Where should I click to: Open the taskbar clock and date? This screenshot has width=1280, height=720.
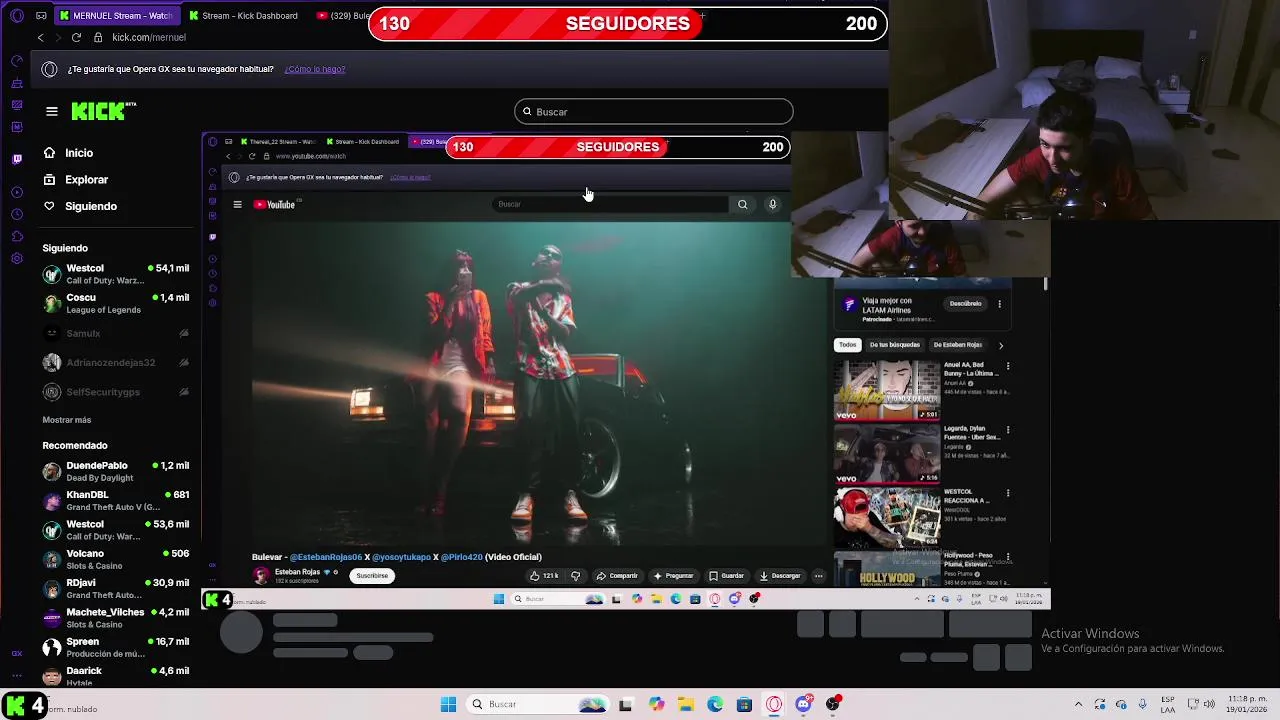[x=1248, y=704]
